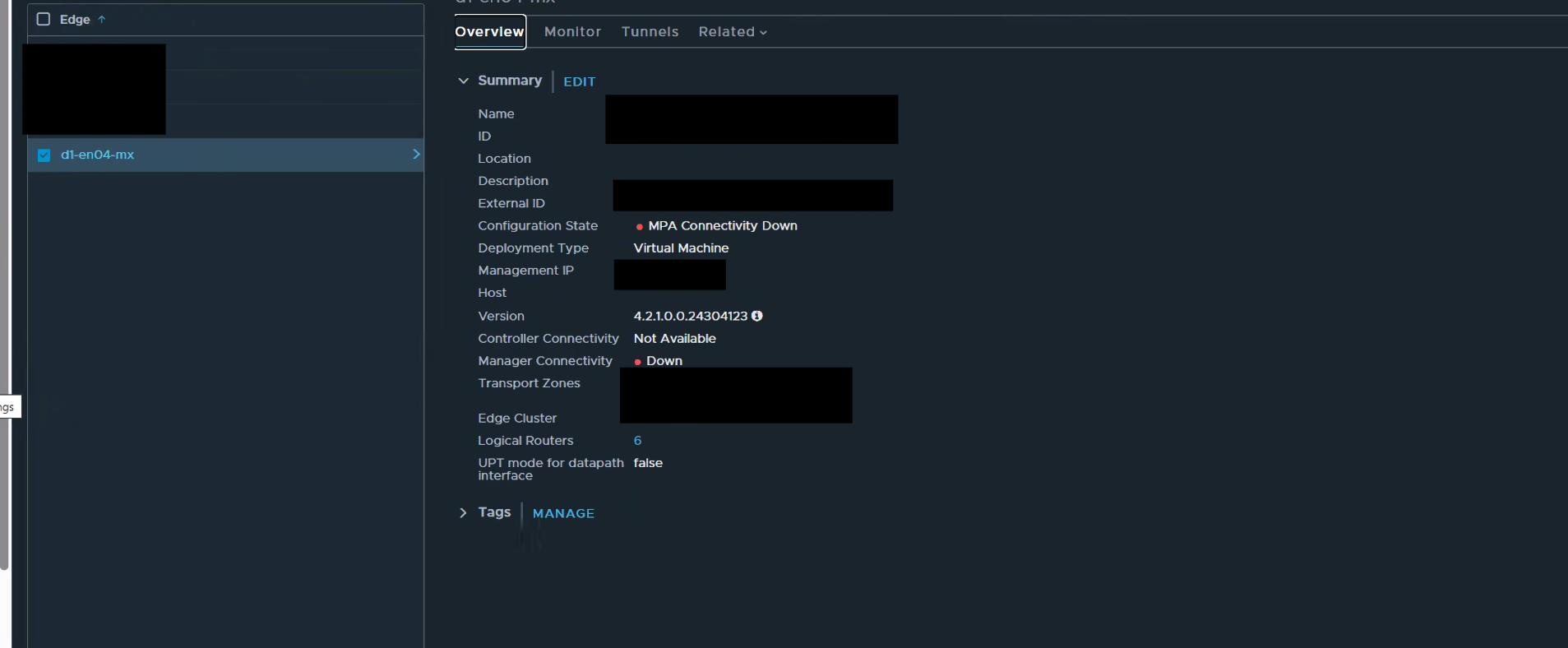This screenshot has width=1568, height=648.
Task: Expand the Tags section
Action: pos(464,512)
